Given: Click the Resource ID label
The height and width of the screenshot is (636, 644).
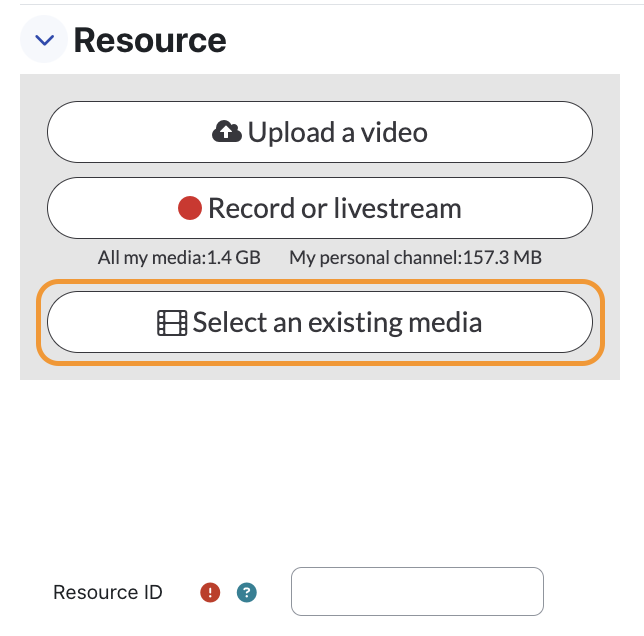Looking at the screenshot, I should click(x=108, y=592).
